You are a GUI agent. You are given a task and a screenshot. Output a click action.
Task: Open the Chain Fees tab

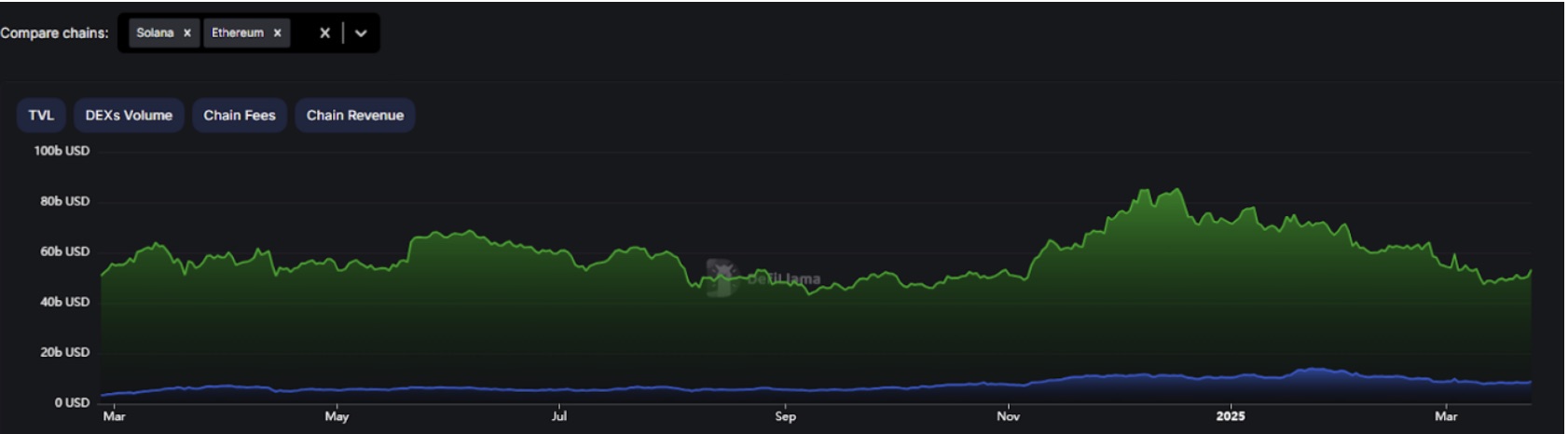click(240, 115)
